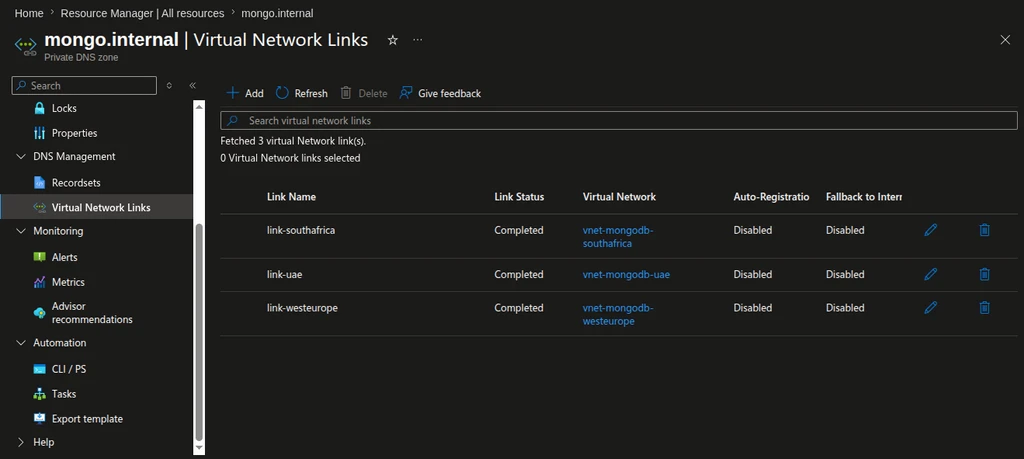Open the vnet-mongodb-uae link
Viewport: 1024px width, 459px height.
pos(626,274)
